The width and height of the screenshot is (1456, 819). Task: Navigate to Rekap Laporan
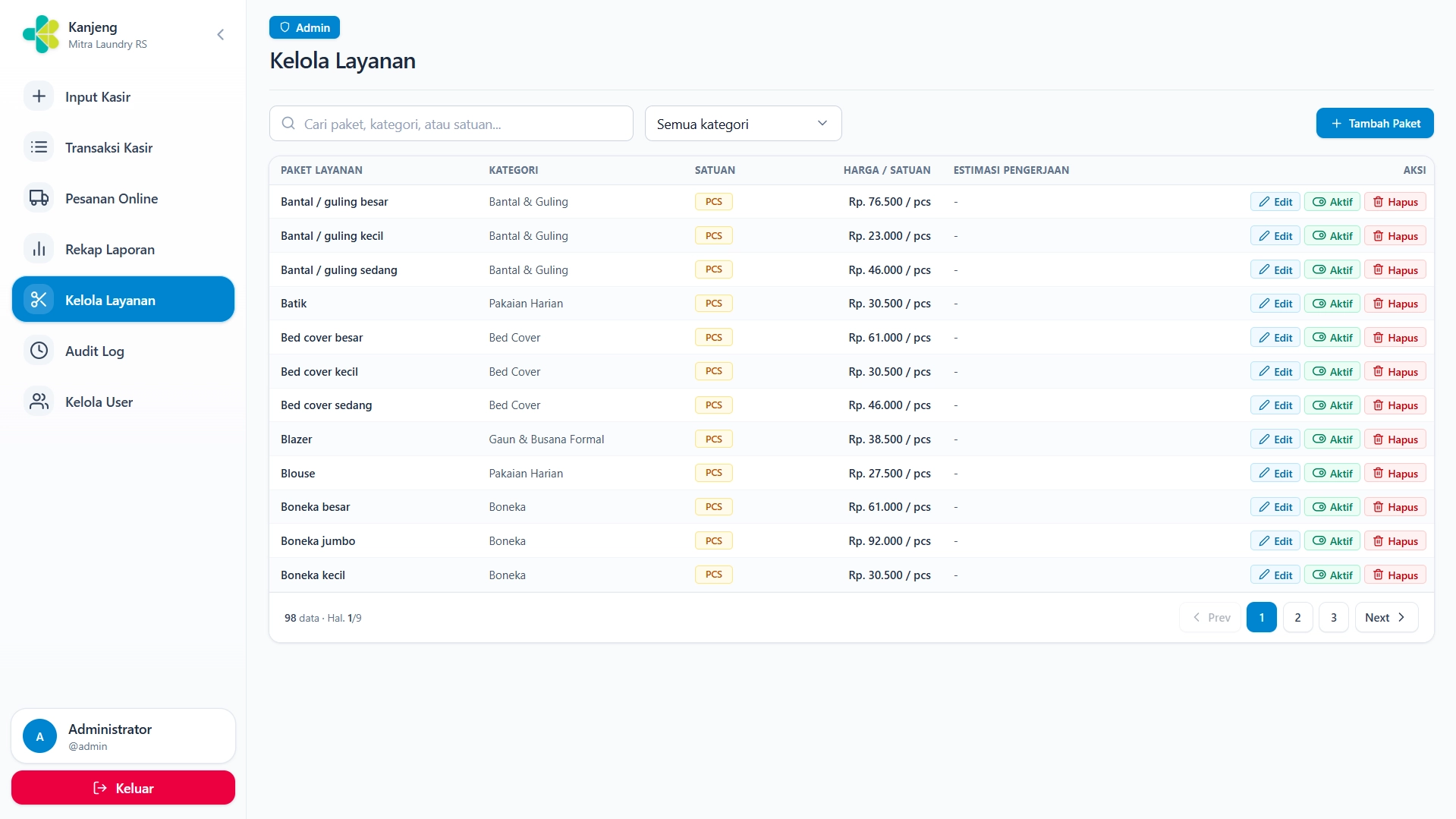123,249
